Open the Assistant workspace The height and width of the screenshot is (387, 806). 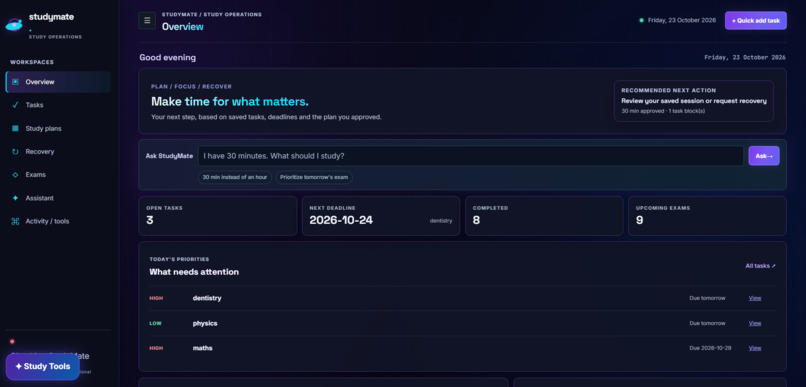click(x=58, y=198)
